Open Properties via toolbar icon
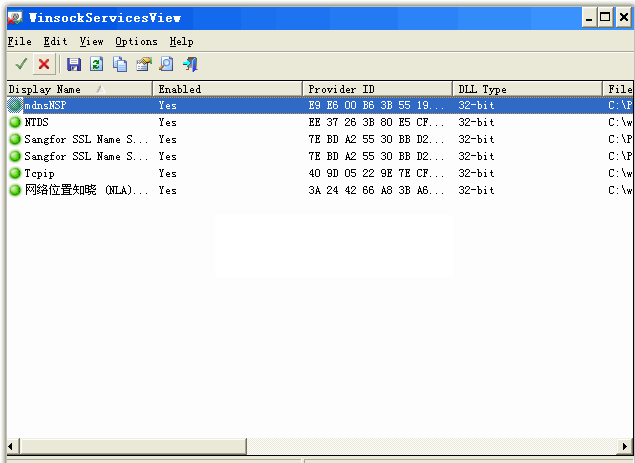Image resolution: width=635 pixels, height=463 pixels. [x=143, y=64]
